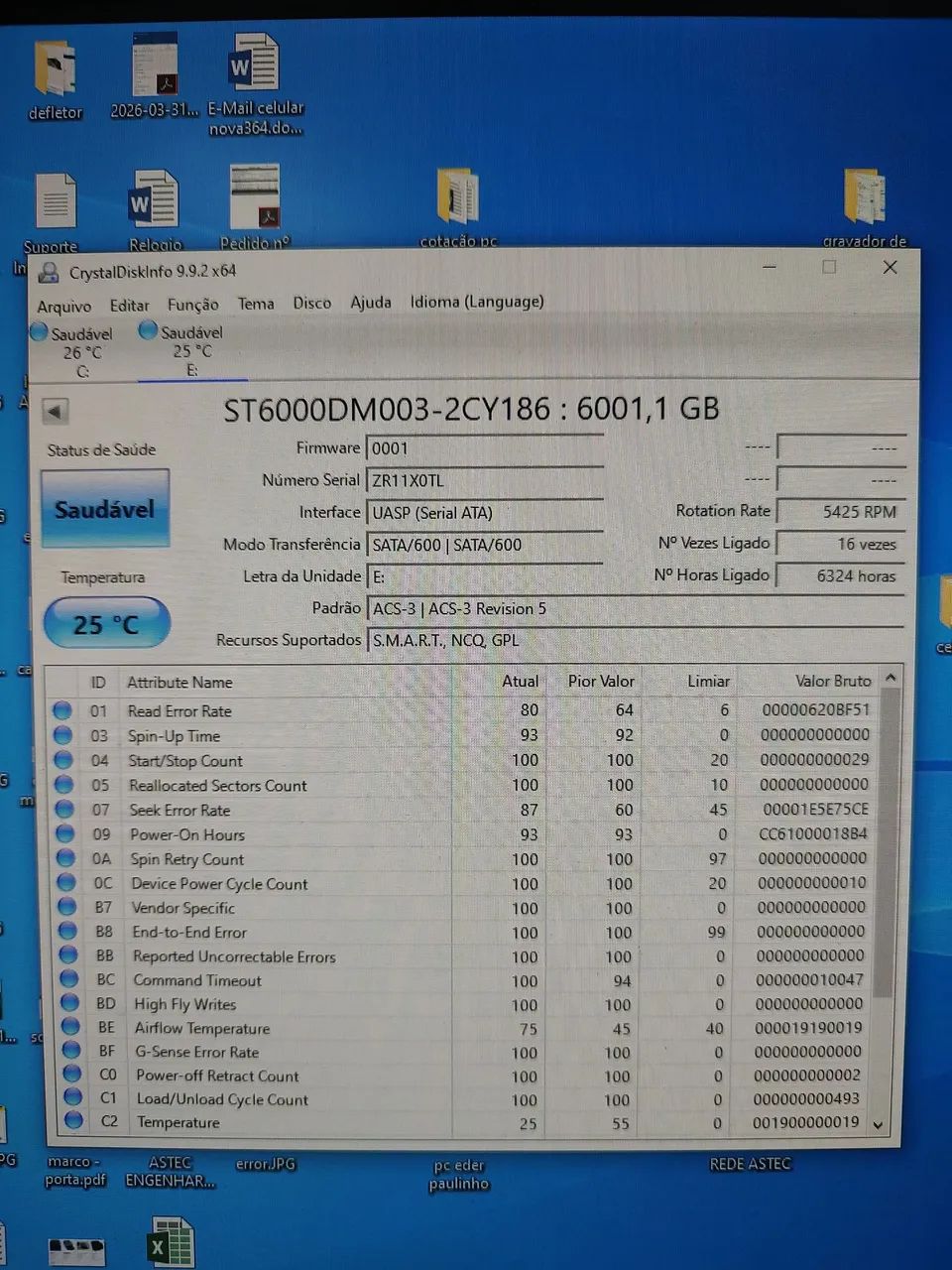Select the defletor folder on desktop

56,79
